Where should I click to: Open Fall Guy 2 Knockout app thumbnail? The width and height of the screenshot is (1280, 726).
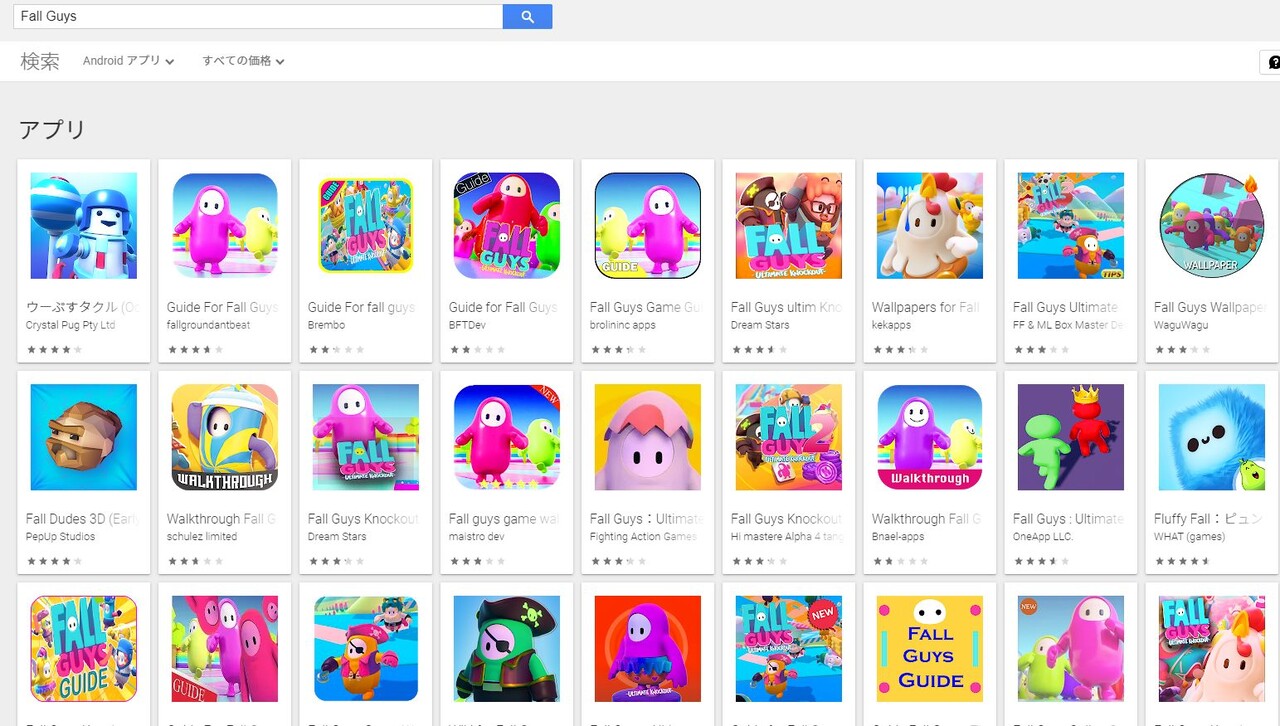[788, 437]
